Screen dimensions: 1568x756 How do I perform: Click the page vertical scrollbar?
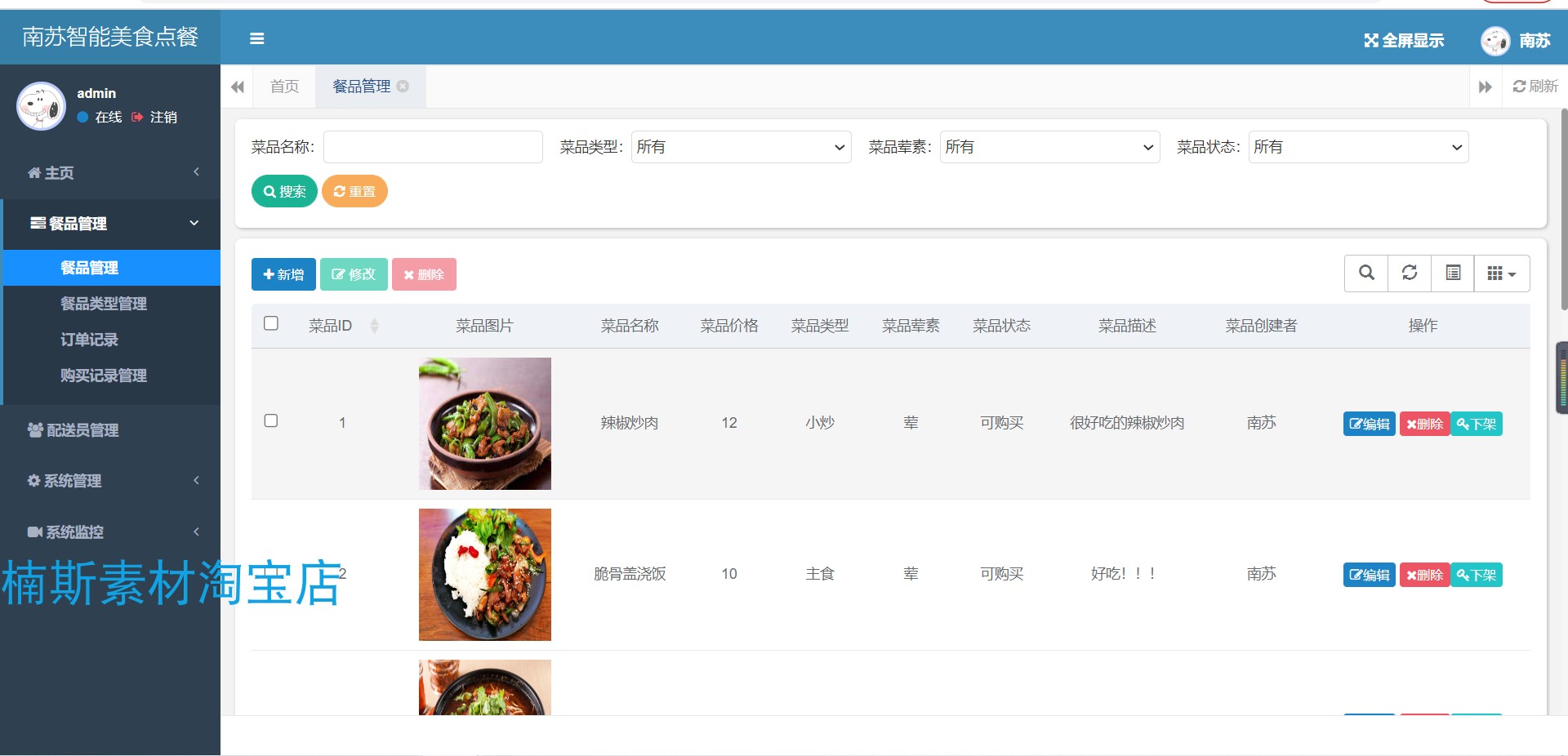pos(1563,208)
